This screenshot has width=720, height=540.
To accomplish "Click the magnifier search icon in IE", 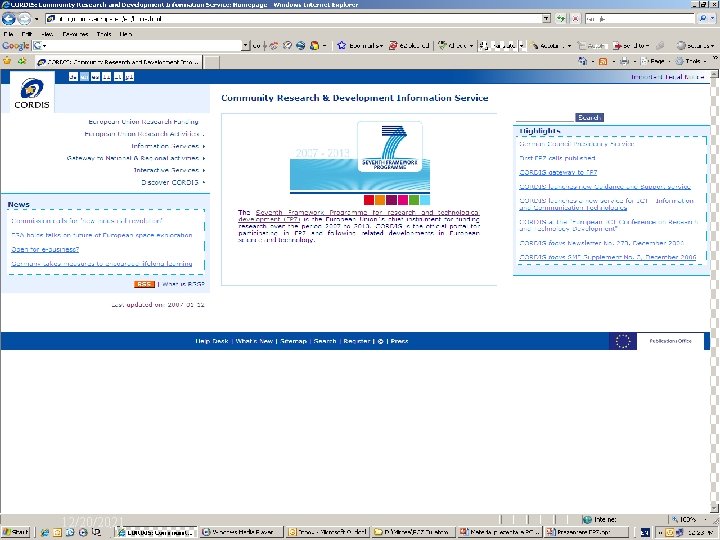I will [703, 19].
